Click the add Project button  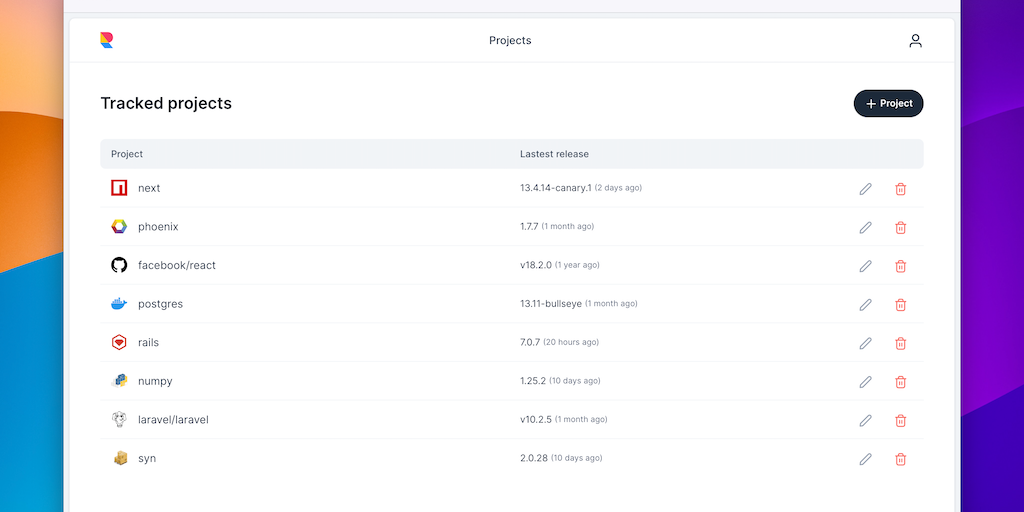pos(888,103)
